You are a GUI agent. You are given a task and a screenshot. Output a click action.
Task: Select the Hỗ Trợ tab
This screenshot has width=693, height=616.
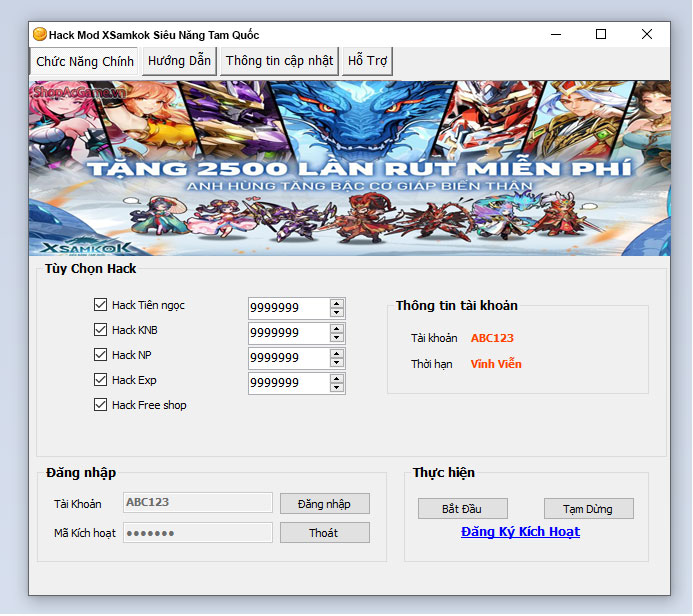point(367,61)
